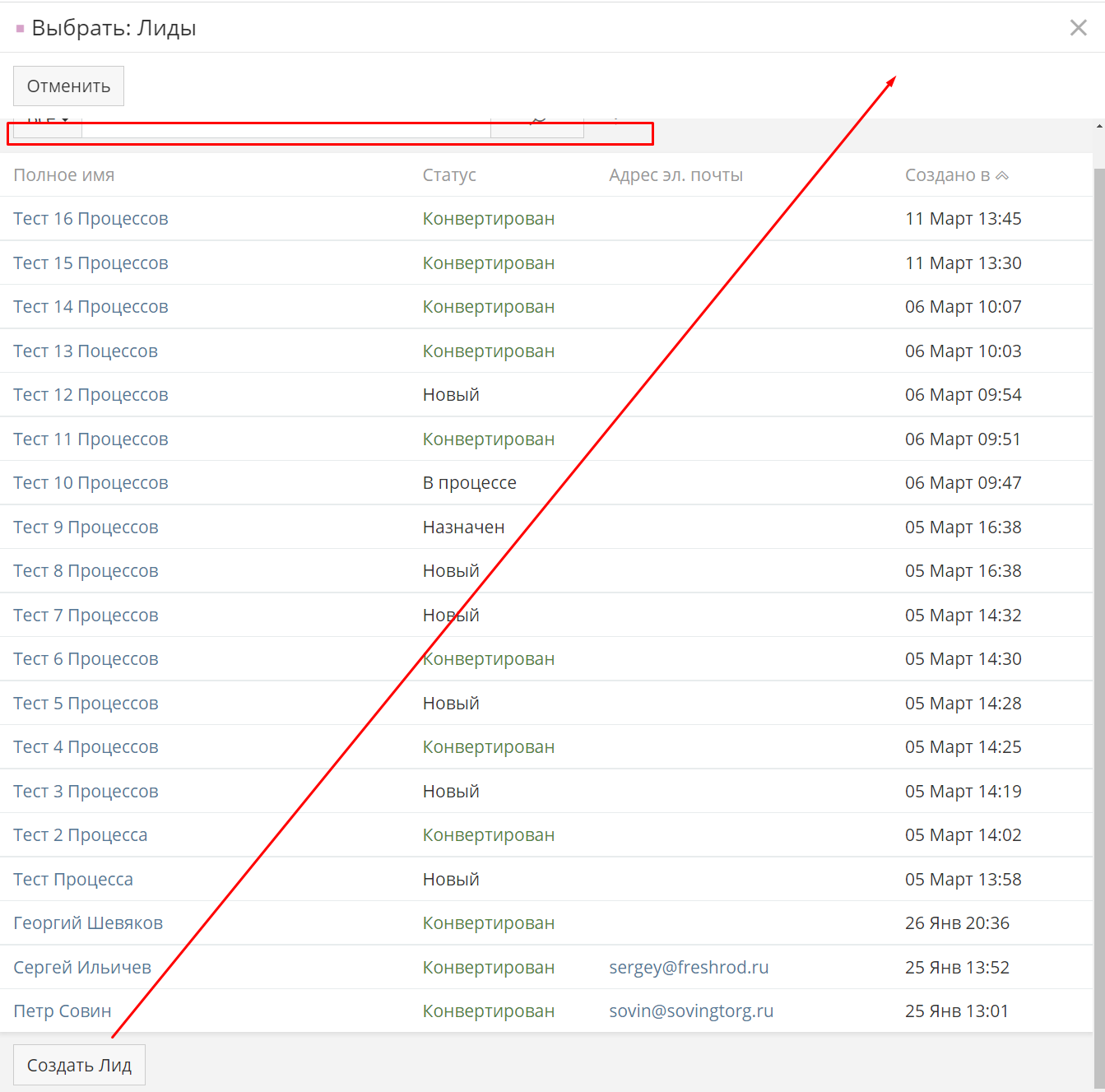Pick the Тест 10 Процессов lead
Screen dimensions: 1105x1092
coord(91,483)
